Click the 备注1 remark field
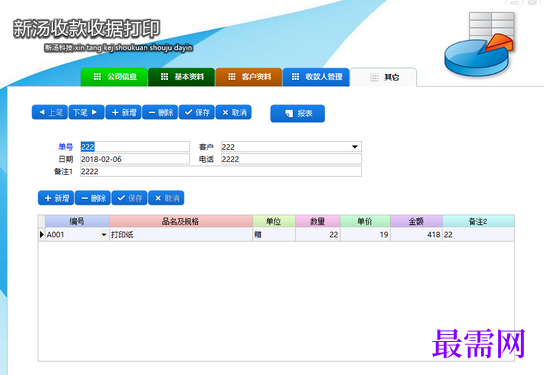 (221, 171)
